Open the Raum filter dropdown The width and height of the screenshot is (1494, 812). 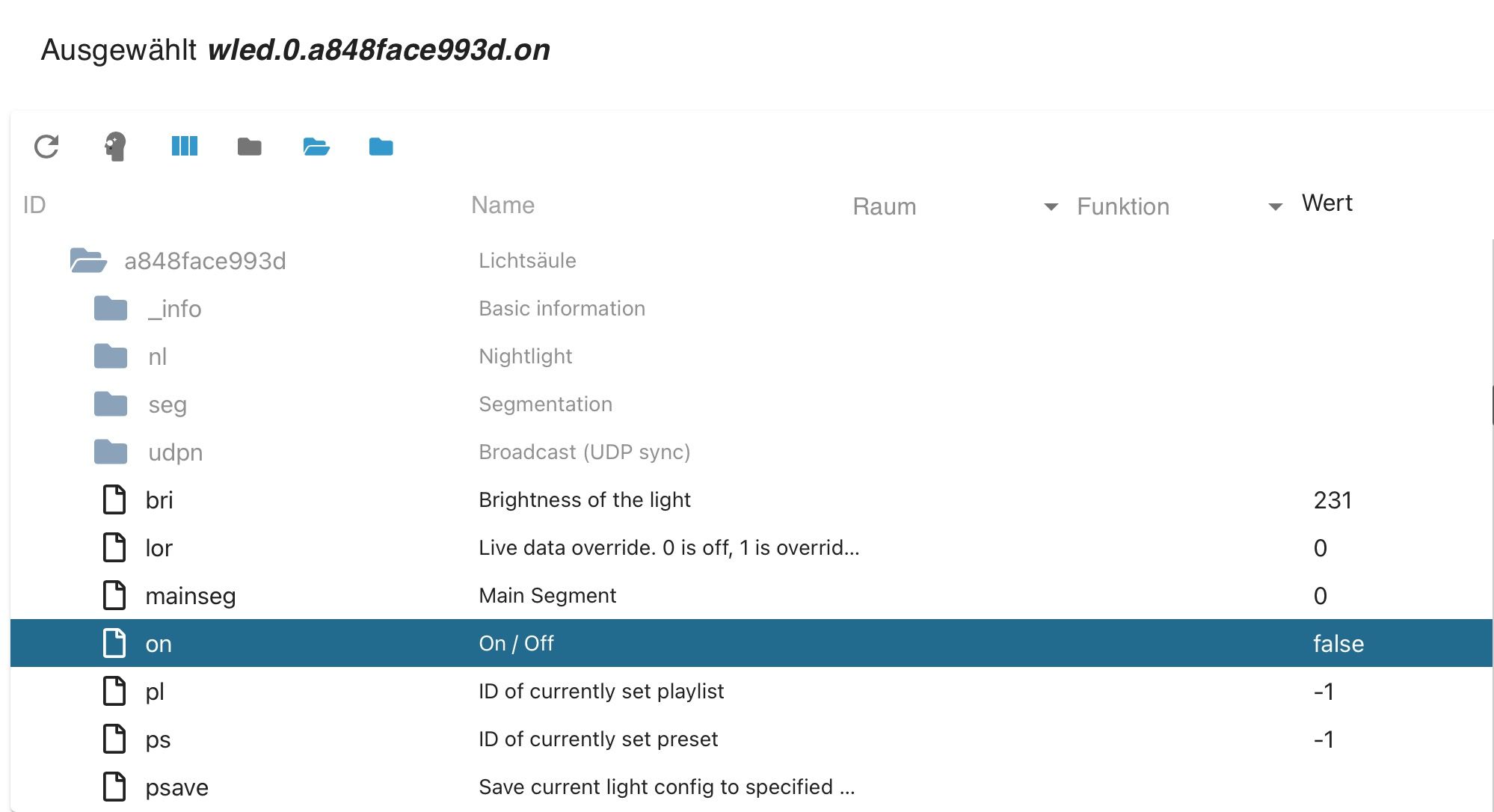coord(1051,207)
